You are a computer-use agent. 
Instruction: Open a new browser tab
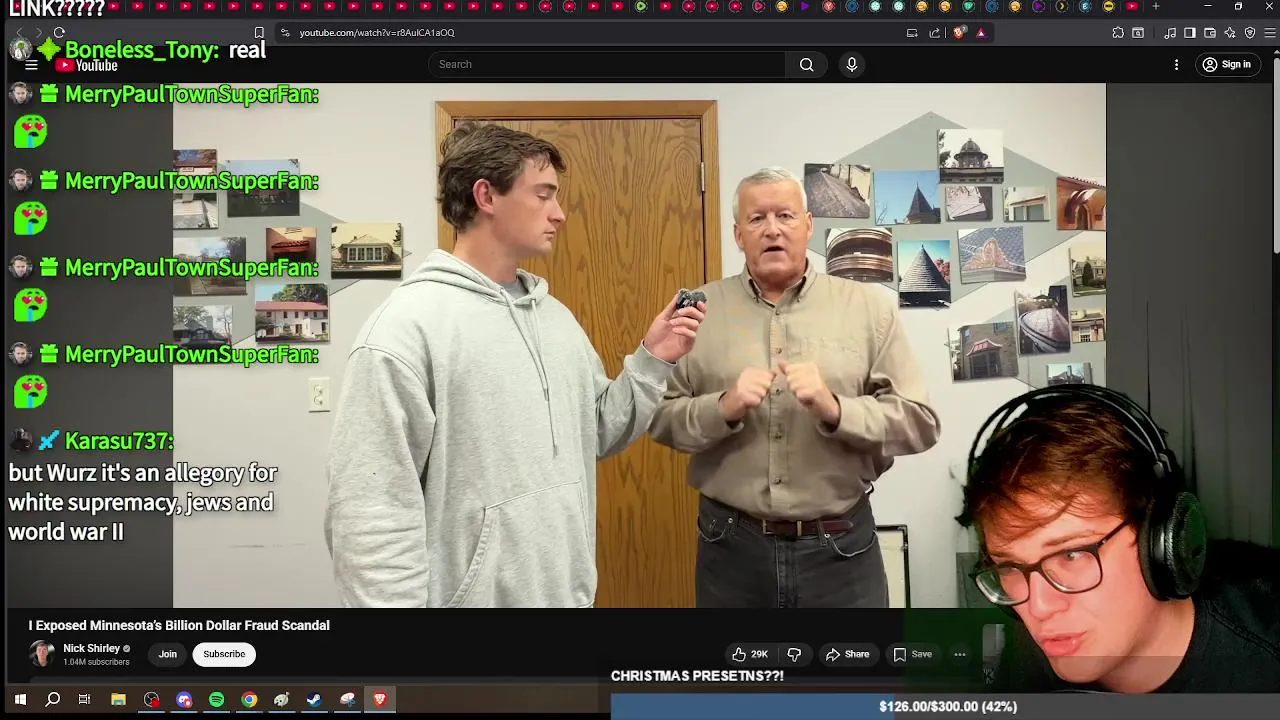(1156, 6)
